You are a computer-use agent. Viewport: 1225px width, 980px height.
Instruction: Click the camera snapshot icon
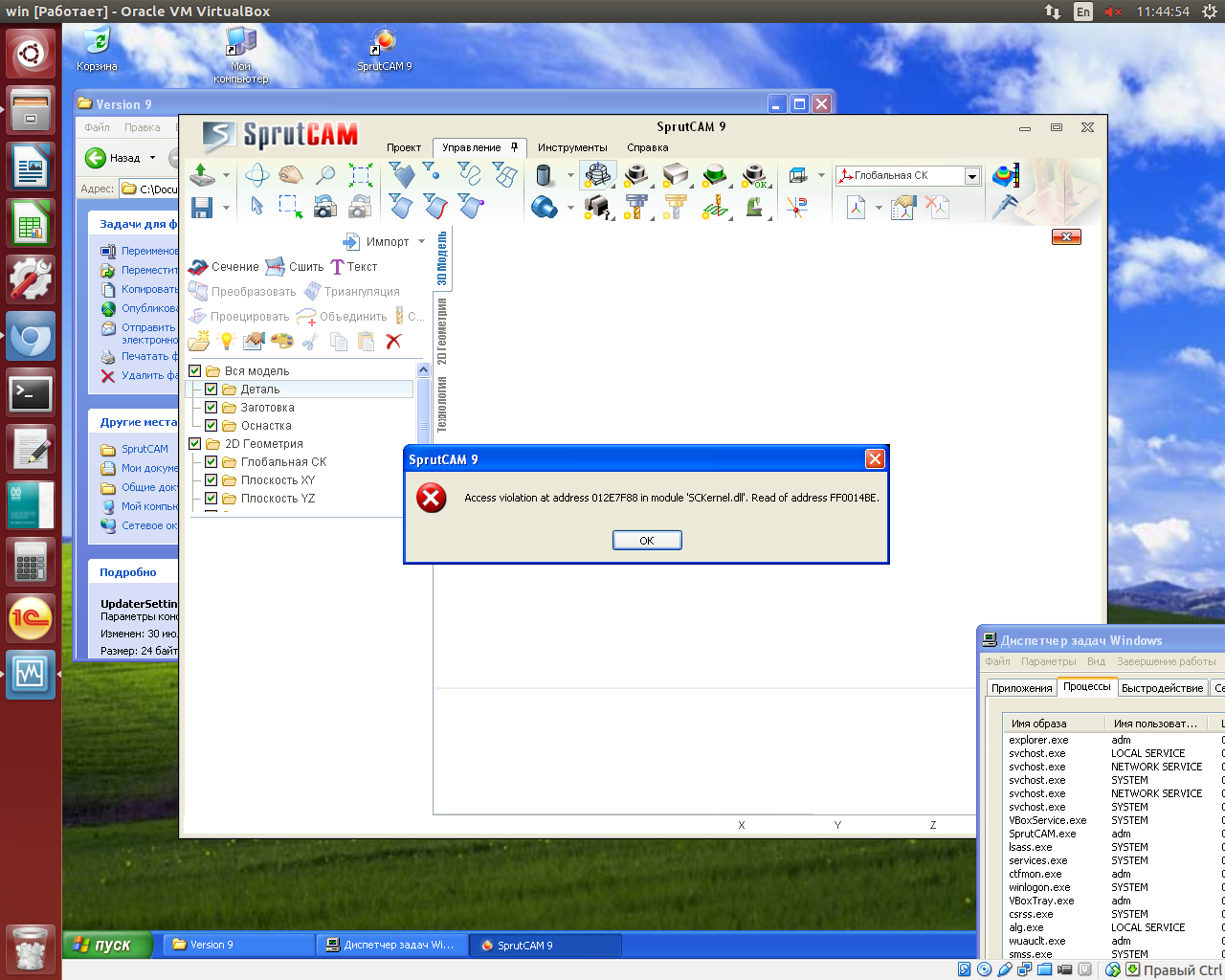pos(325,207)
